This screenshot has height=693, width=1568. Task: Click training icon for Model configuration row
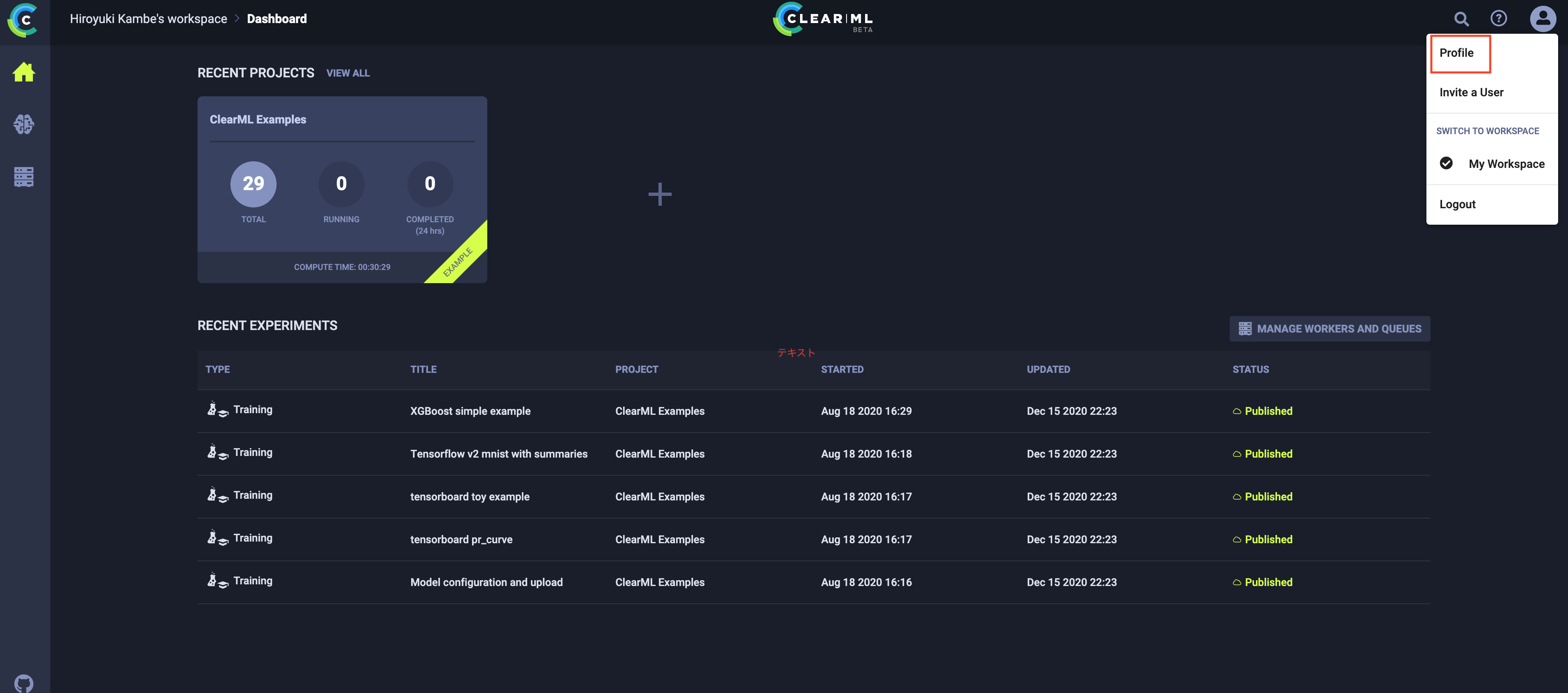coord(217,580)
